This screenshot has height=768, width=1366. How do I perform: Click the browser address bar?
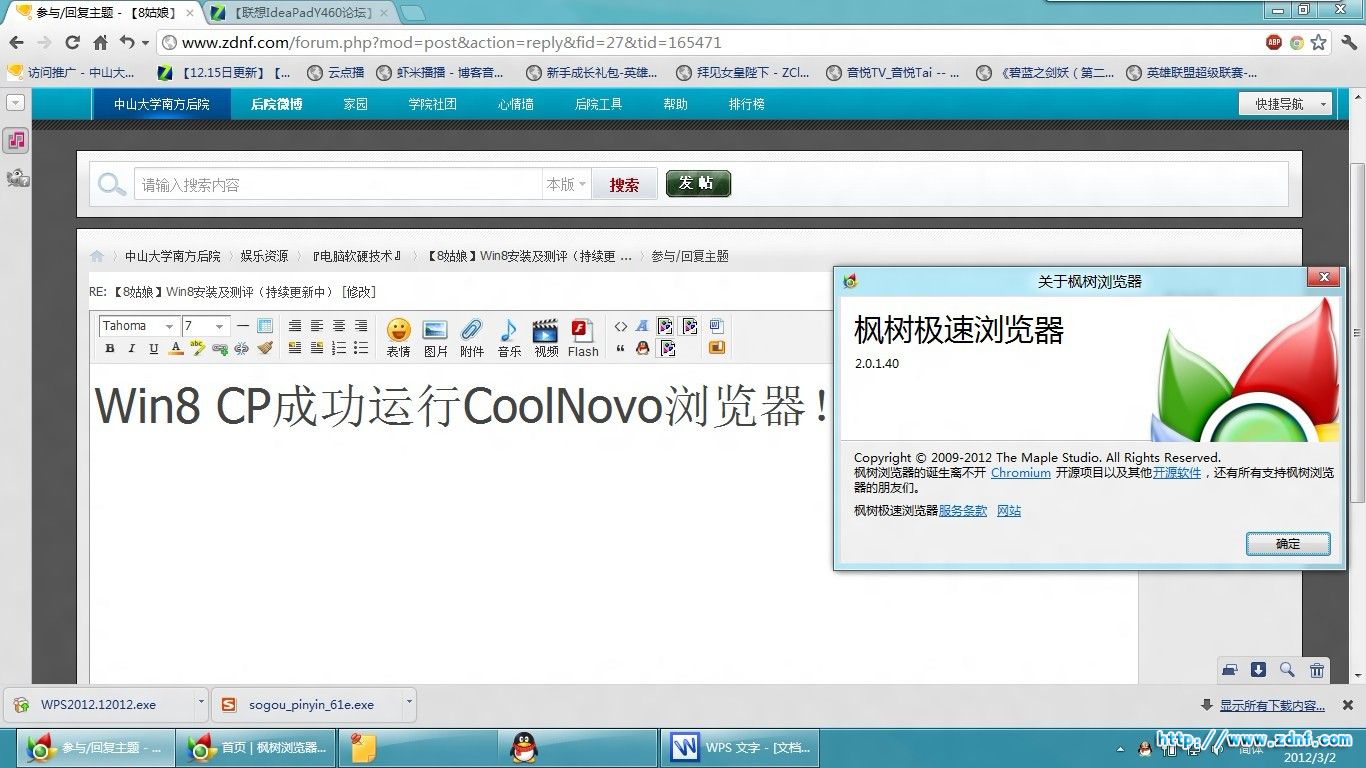708,43
